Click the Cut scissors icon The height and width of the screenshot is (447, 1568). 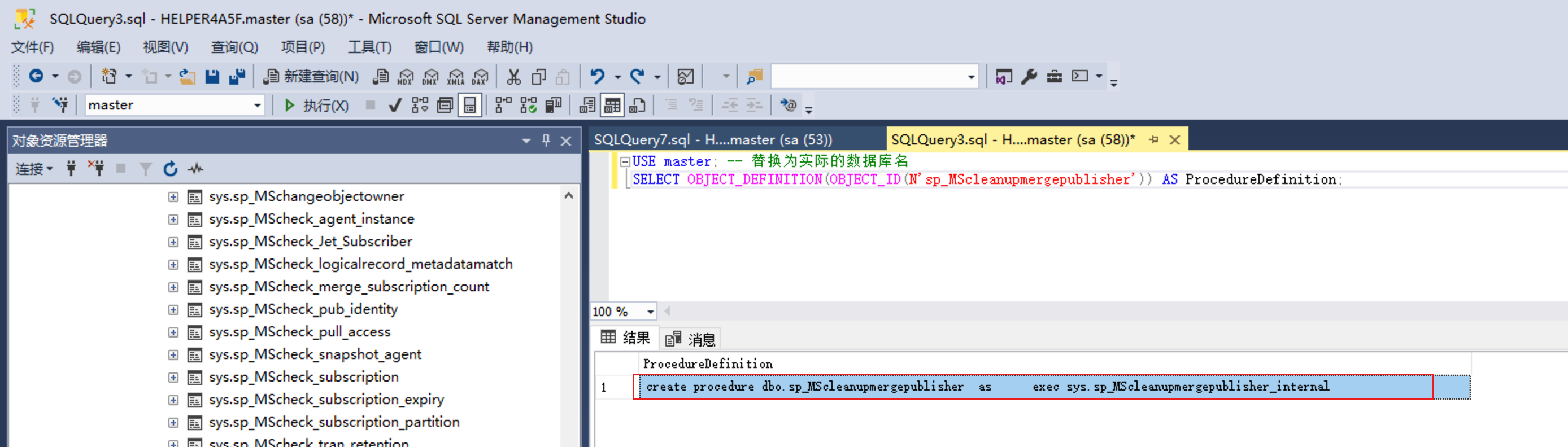coord(514,77)
